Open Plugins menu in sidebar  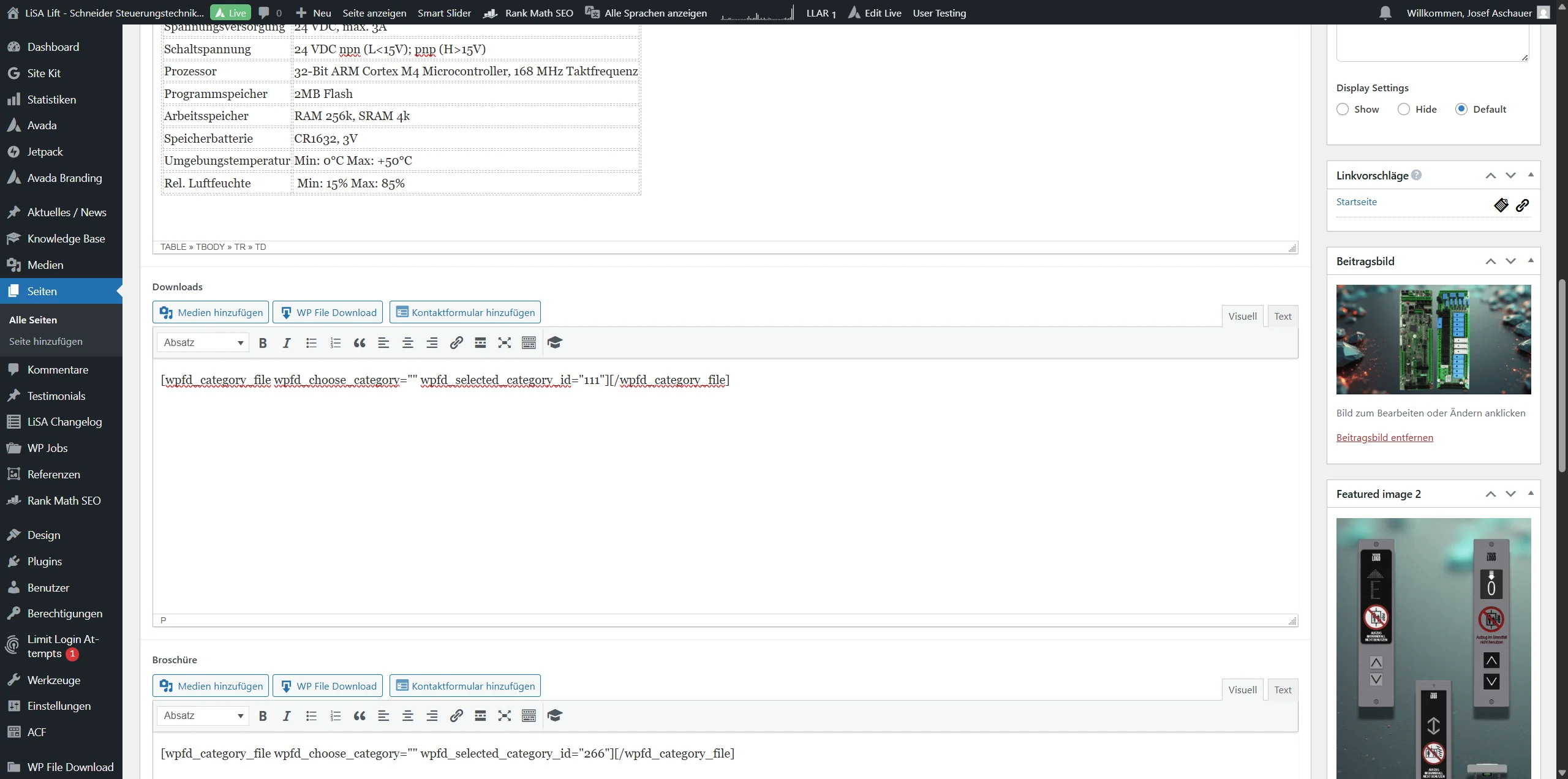click(x=44, y=561)
